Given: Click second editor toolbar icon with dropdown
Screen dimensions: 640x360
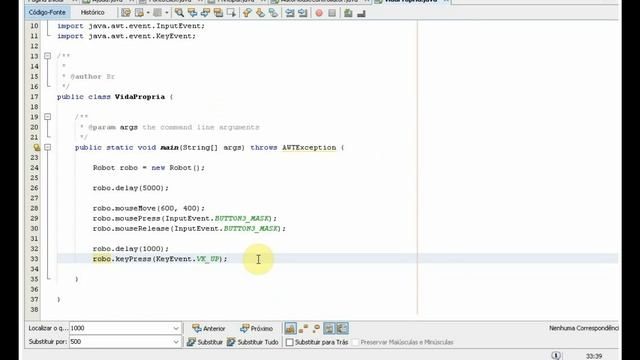Looking at the screenshot, I should click(x=139, y=13).
